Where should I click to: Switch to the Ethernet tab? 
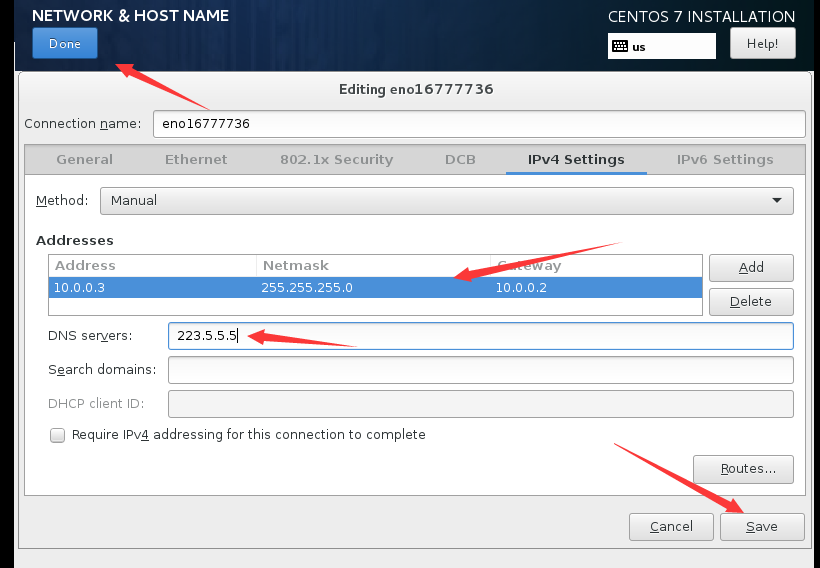[196, 160]
